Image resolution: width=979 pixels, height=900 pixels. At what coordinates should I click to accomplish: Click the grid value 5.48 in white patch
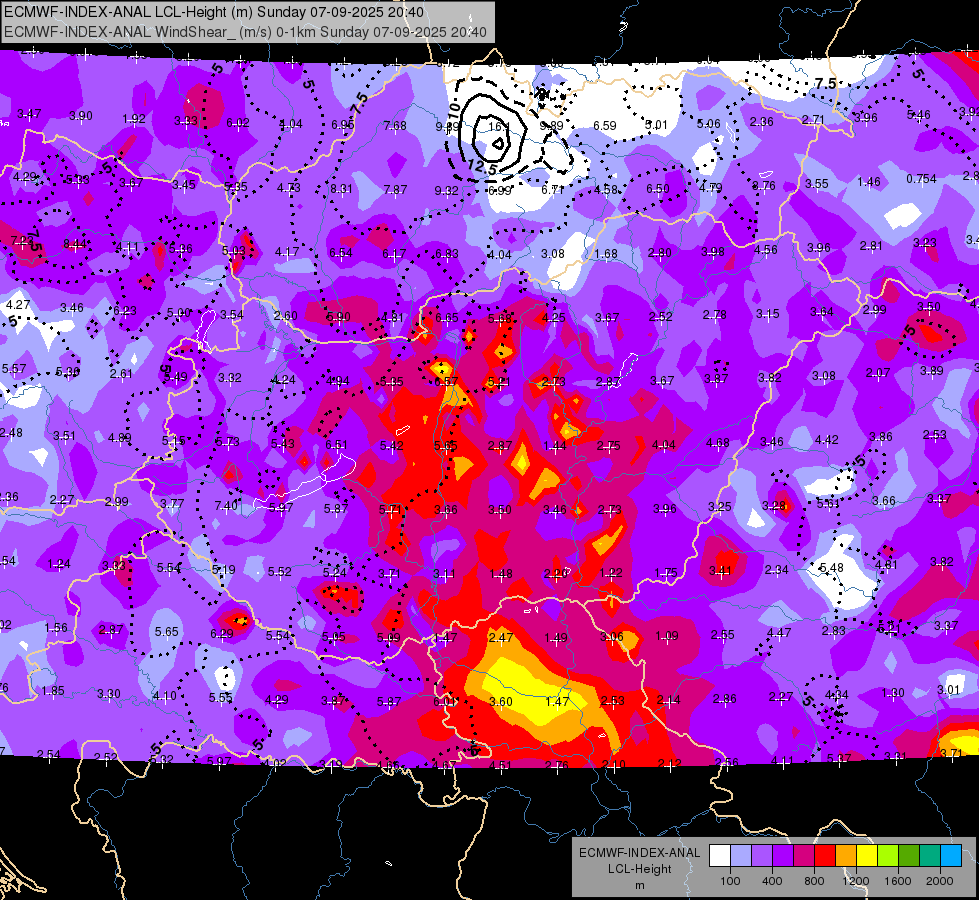coord(831,568)
